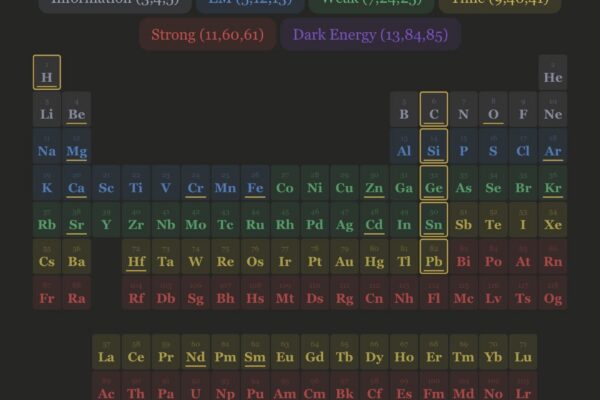Click the Hafnium (Hf) element cell
This screenshot has height=400, width=600.
tap(136, 258)
